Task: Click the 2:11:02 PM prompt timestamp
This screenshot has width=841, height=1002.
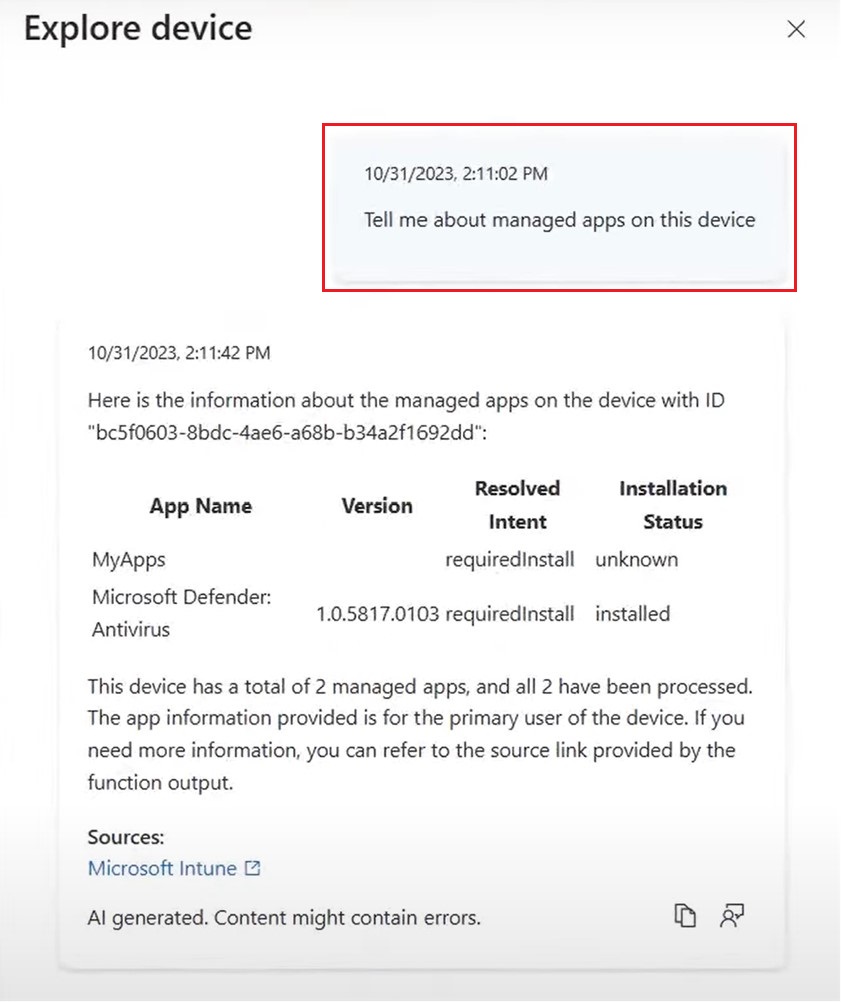Action: tap(455, 174)
